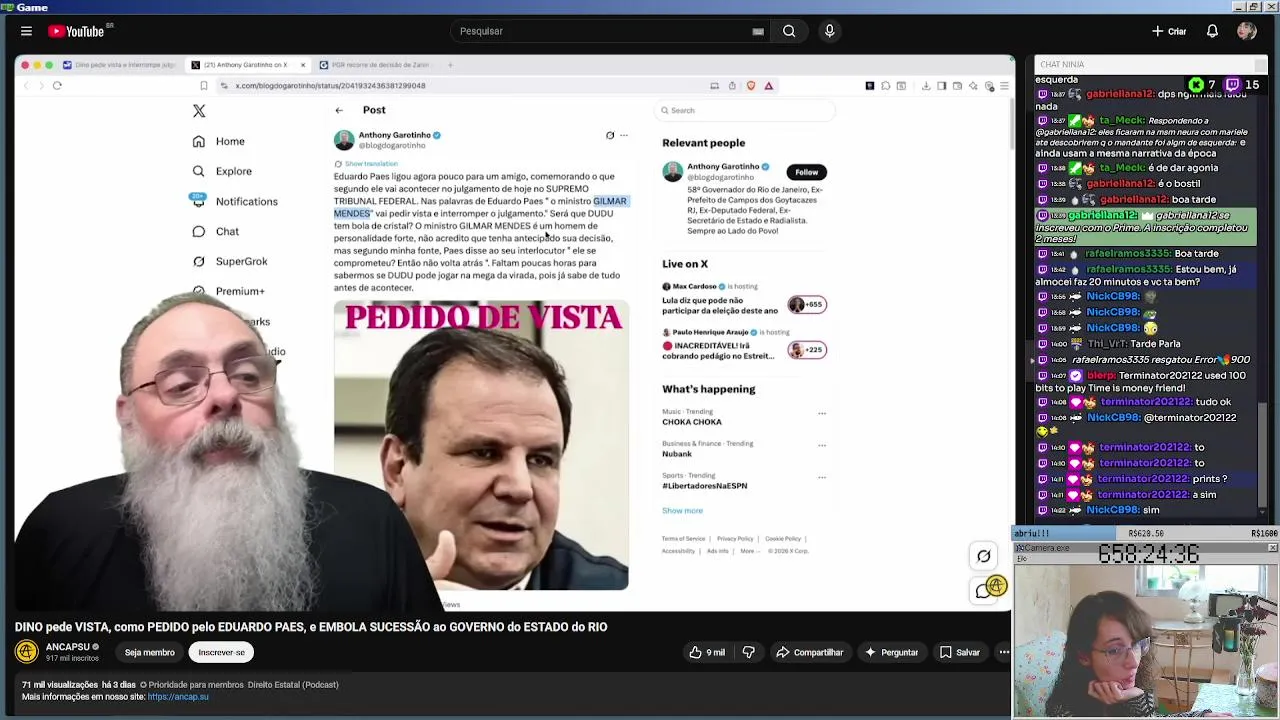Open Paulo Henrique Araujo's live space
The width and height of the screenshot is (1280, 720).
(x=744, y=345)
